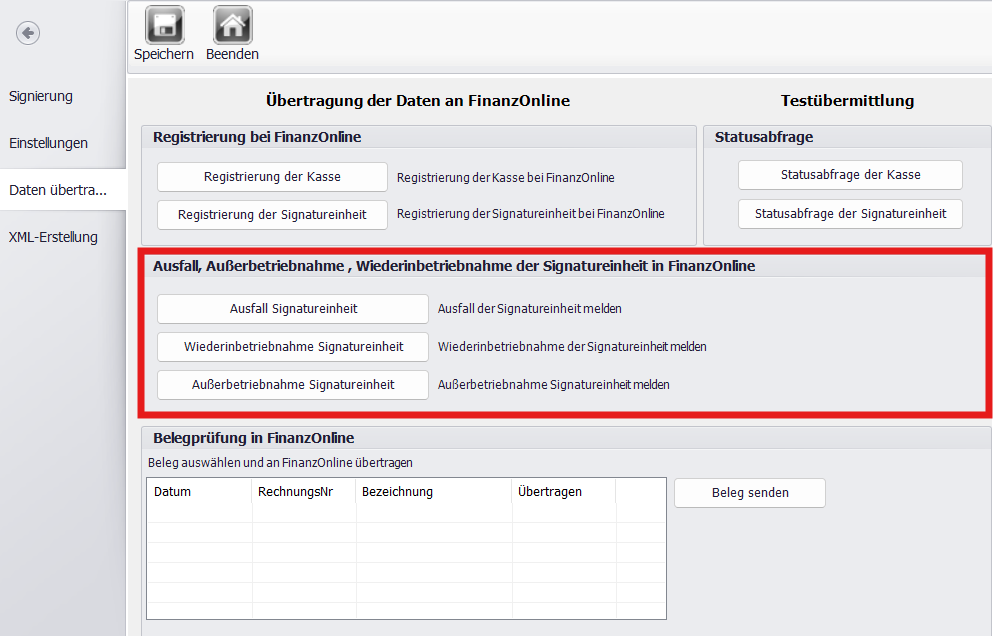The image size is (993, 636).
Task: Report Ausfall Signatureinheit via button
Action: (x=293, y=309)
